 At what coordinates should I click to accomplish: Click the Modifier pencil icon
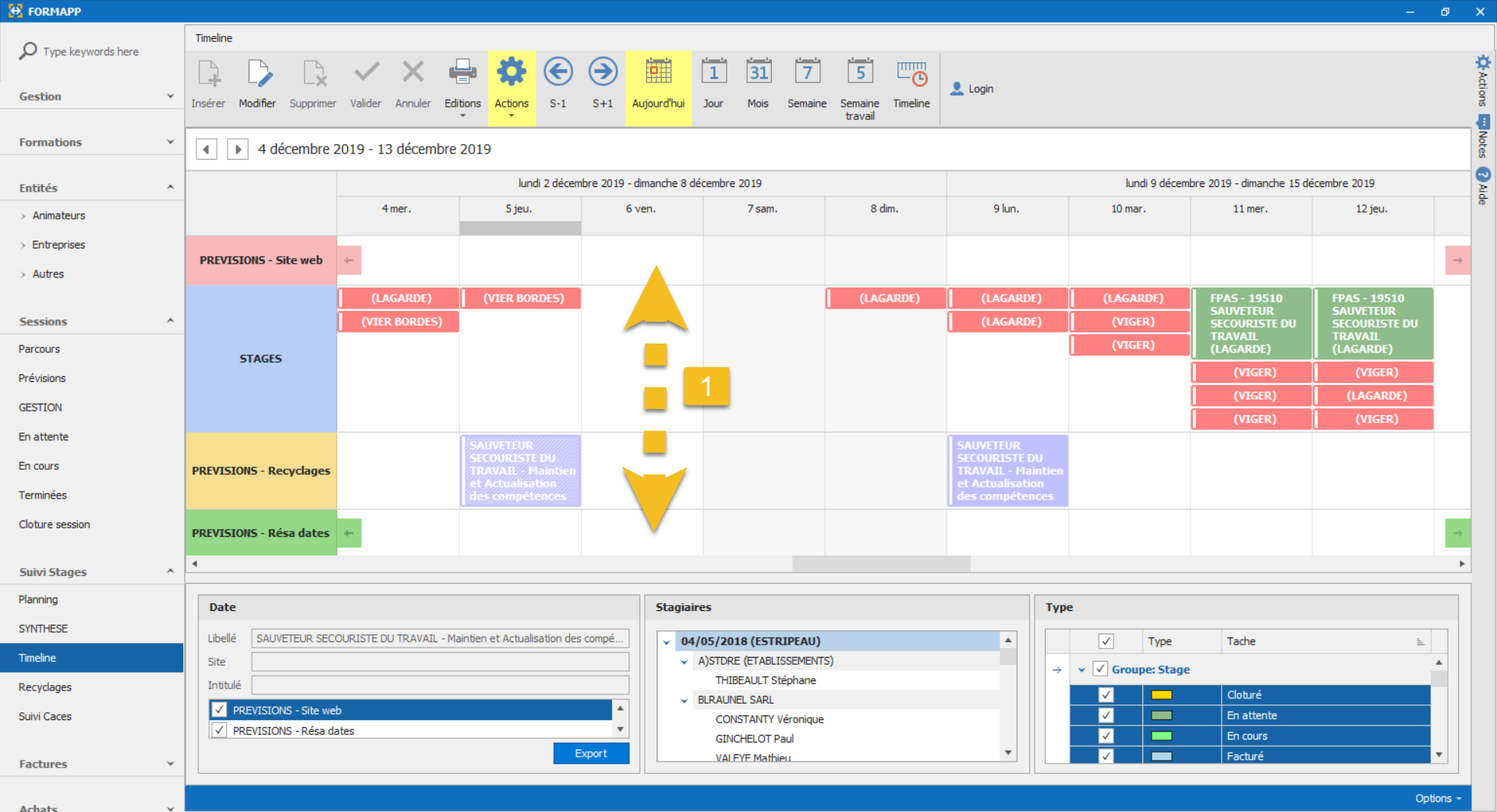click(258, 73)
